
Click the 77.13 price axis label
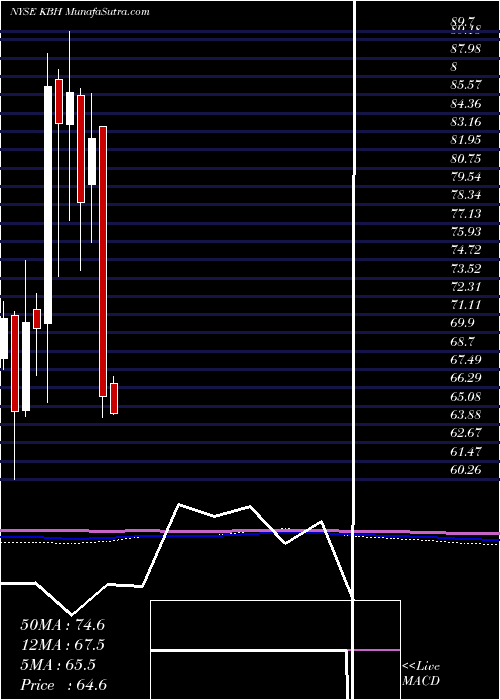coord(466,213)
